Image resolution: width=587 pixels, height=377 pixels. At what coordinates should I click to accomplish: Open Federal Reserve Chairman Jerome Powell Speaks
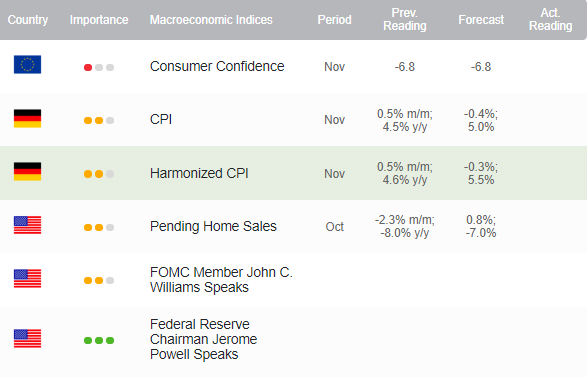204,339
